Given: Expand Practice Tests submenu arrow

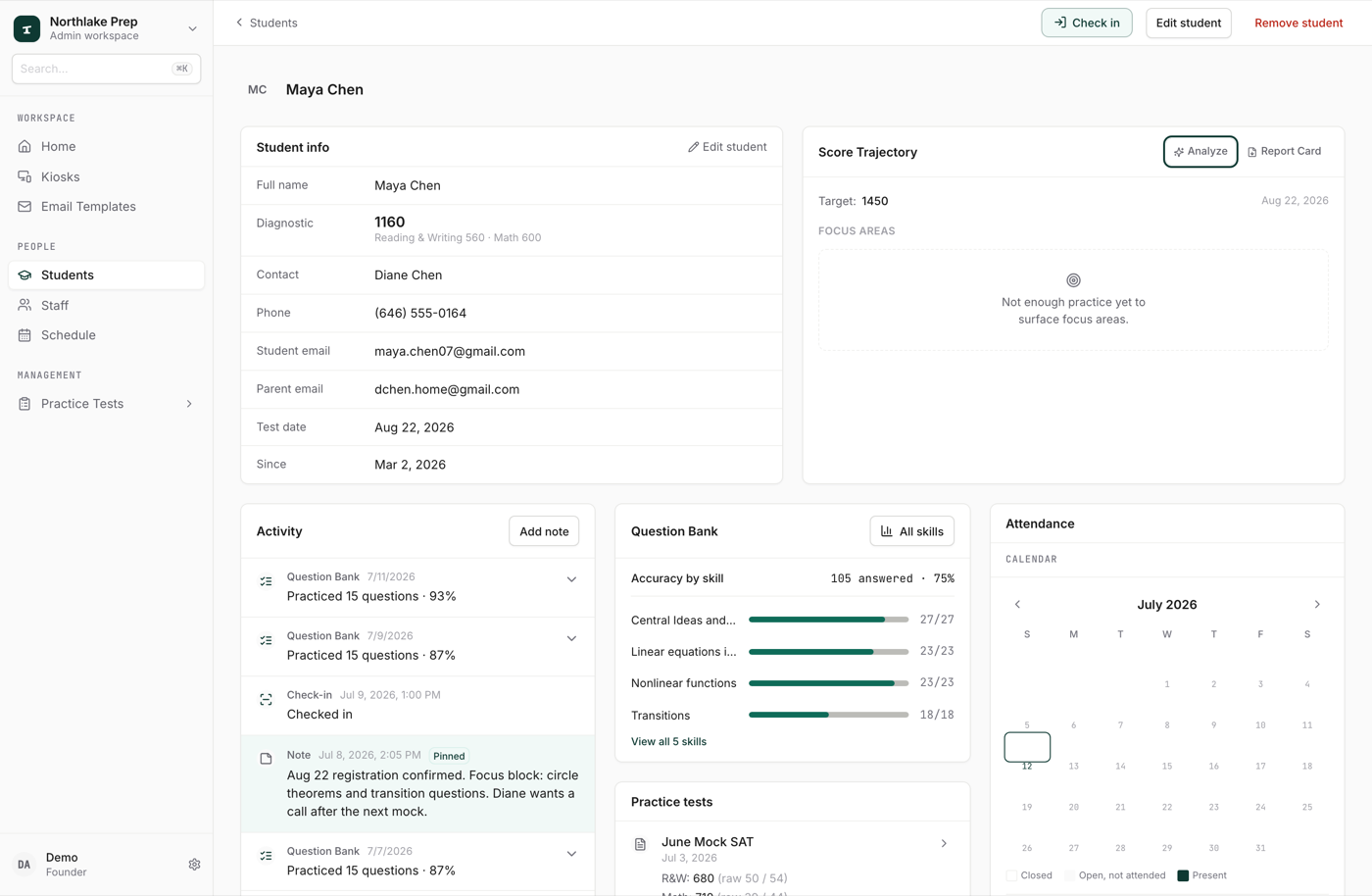Looking at the screenshot, I should 189,404.
